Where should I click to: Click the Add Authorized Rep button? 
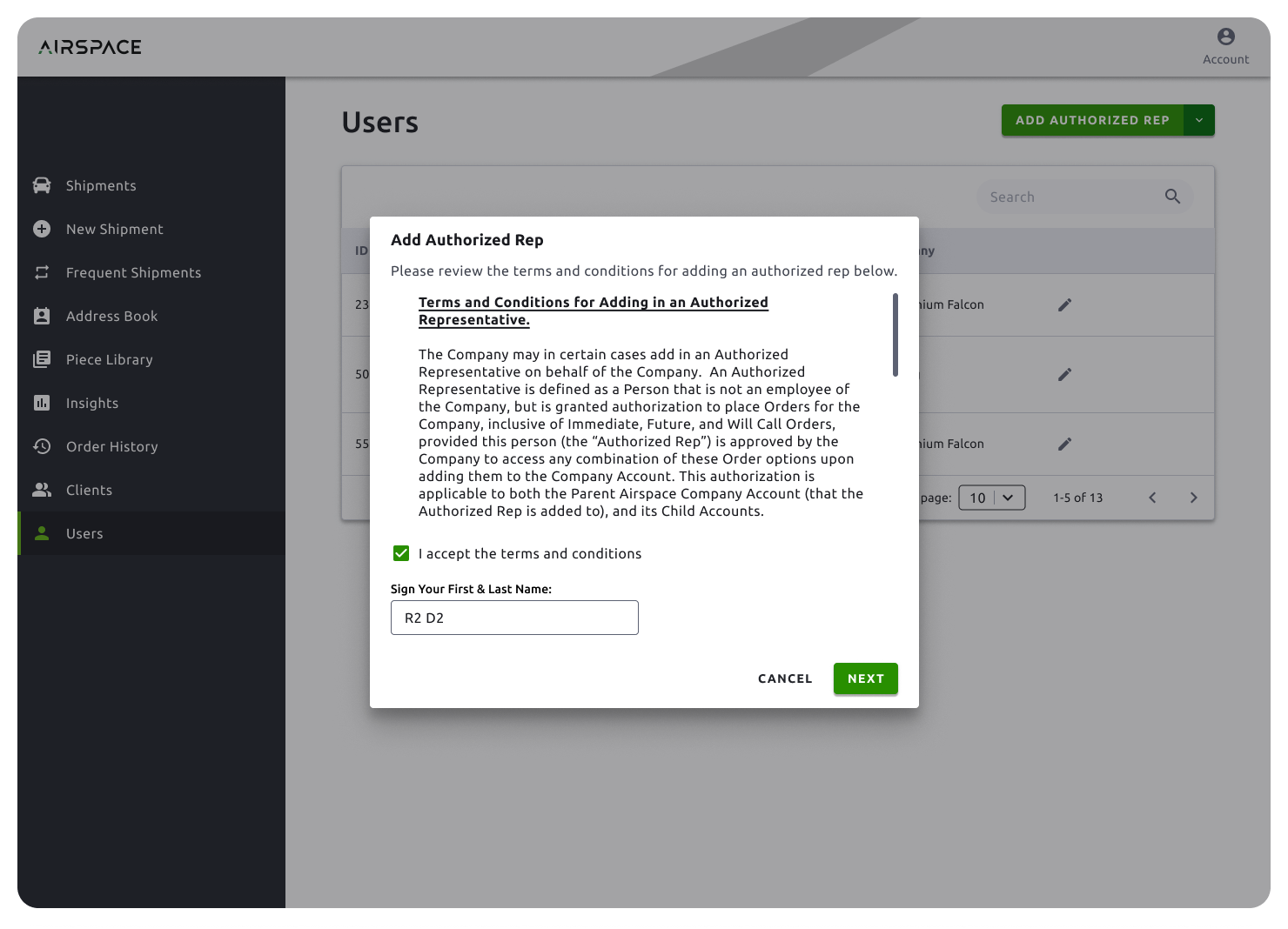click(1092, 120)
